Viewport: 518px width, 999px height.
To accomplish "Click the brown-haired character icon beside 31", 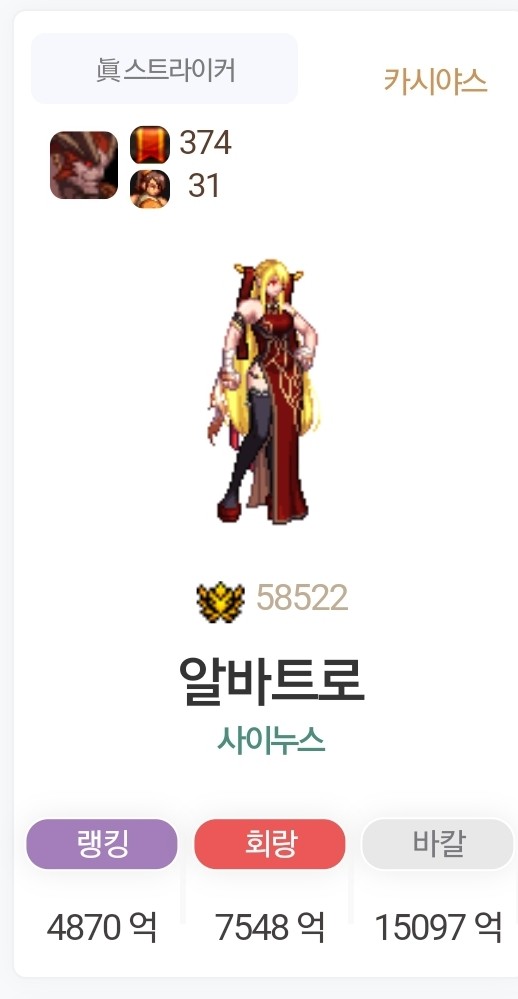I will click(150, 189).
